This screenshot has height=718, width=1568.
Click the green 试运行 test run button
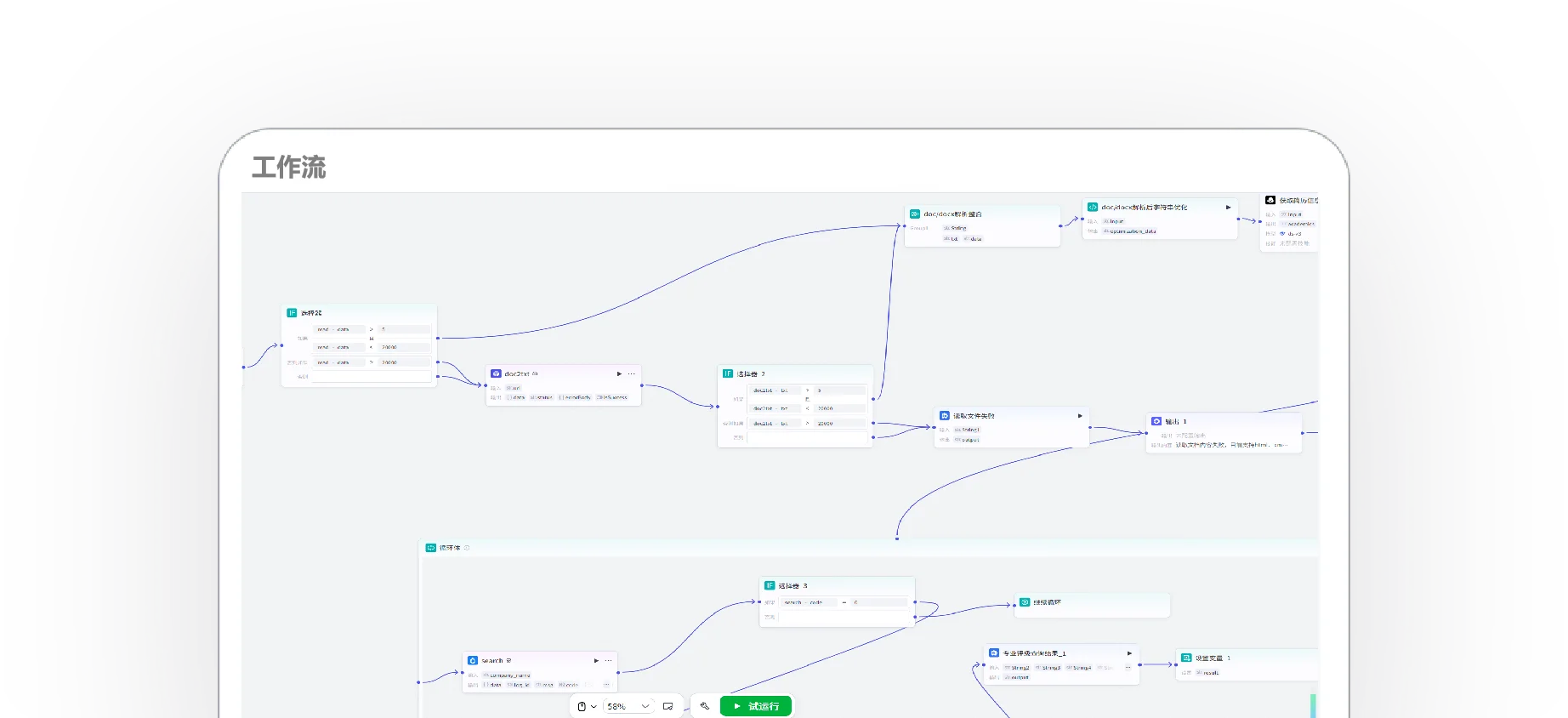click(755, 706)
